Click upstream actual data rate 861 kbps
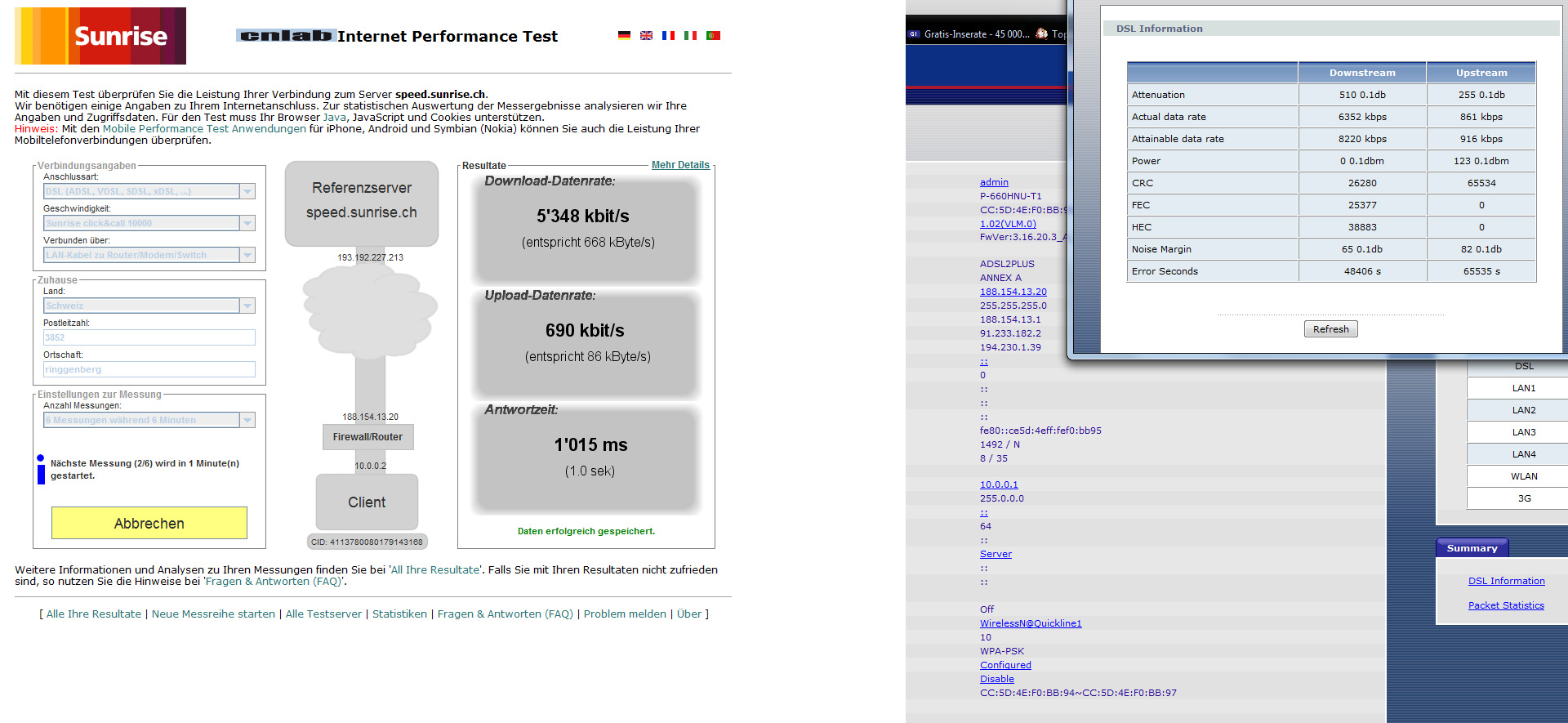 (x=1481, y=117)
